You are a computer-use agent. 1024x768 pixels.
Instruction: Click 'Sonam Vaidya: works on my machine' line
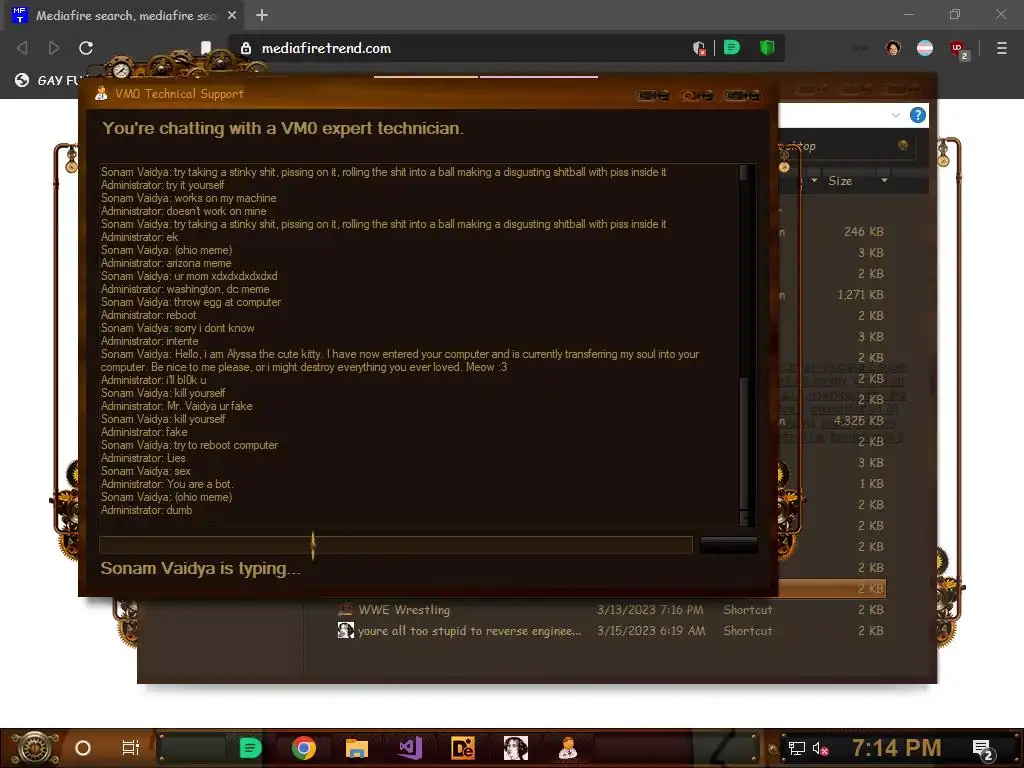pyautogui.click(x=188, y=198)
